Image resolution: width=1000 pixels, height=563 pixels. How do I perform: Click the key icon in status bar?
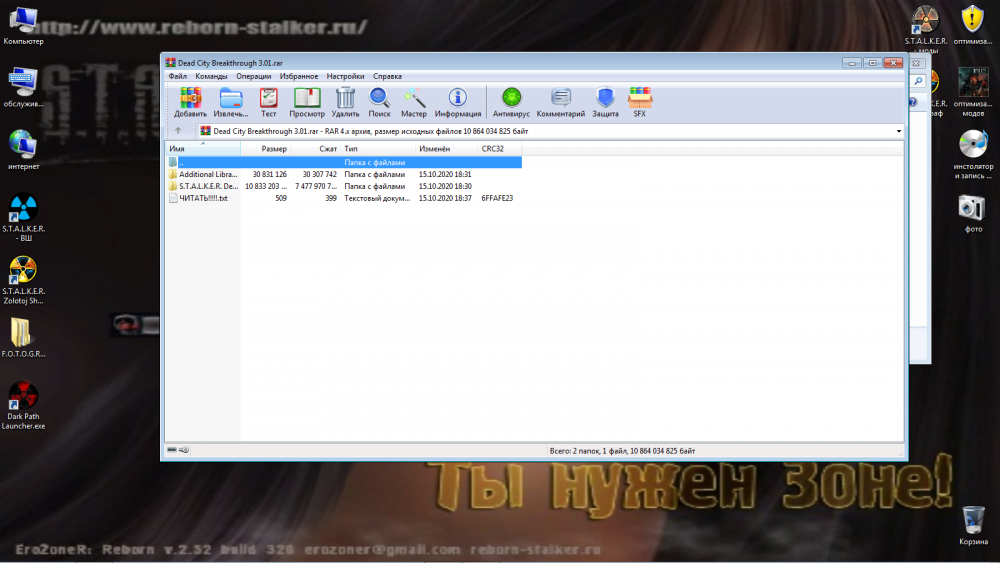[x=184, y=450]
